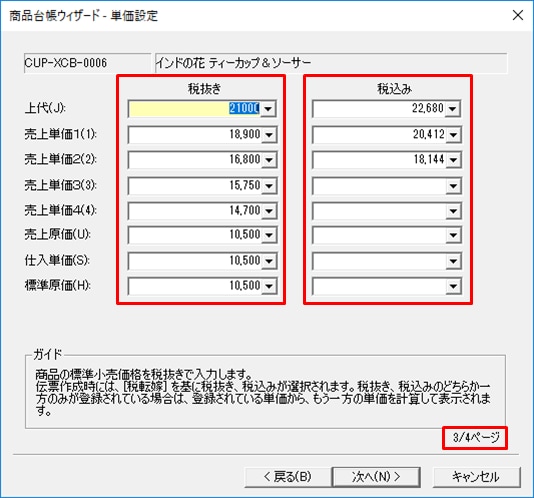
Task: Click the empty tax-included 仕入単価 field
Action: click(x=379, y=261)
